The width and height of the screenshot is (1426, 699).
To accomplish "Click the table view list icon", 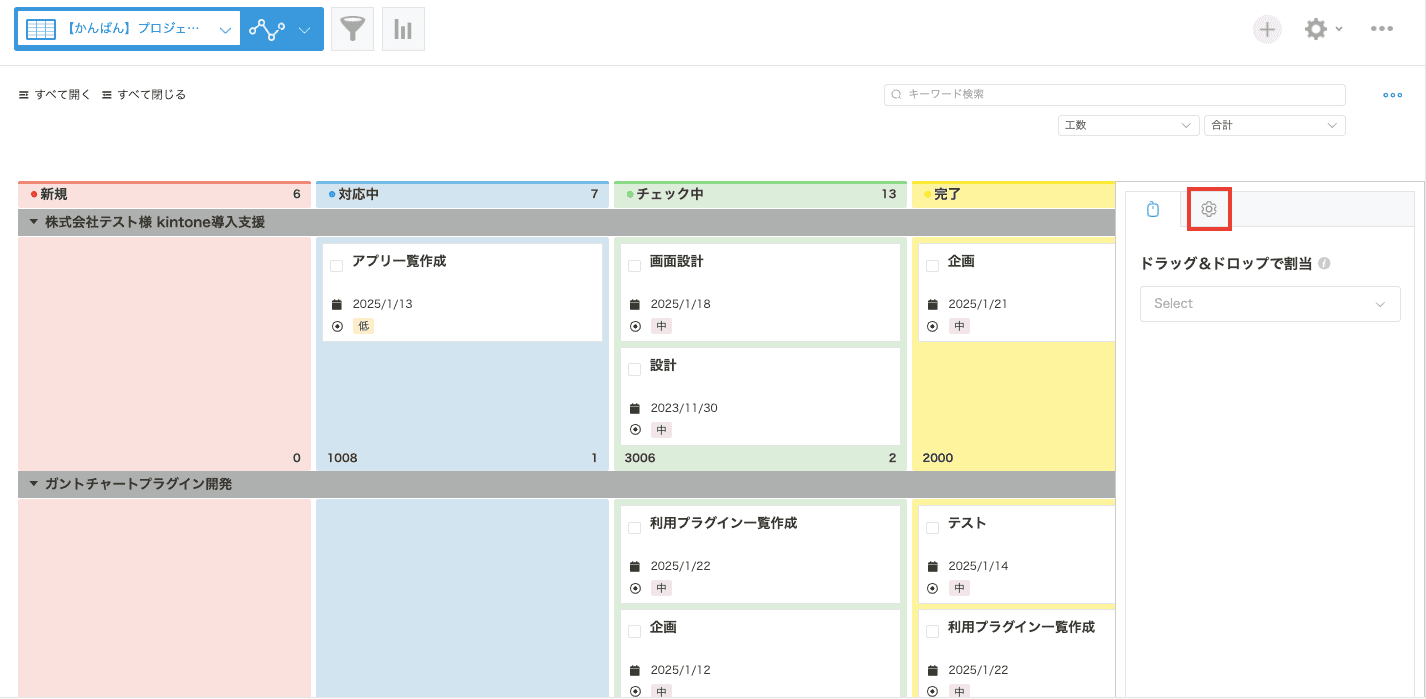I will click(41, 29).
